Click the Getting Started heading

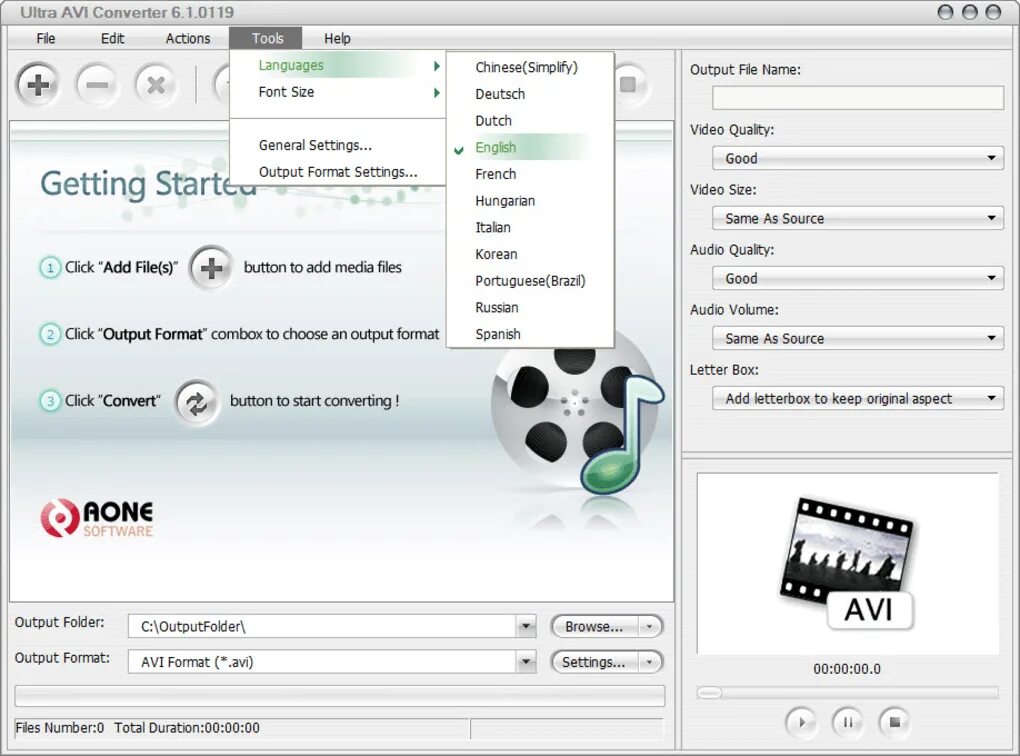point(148,184)
